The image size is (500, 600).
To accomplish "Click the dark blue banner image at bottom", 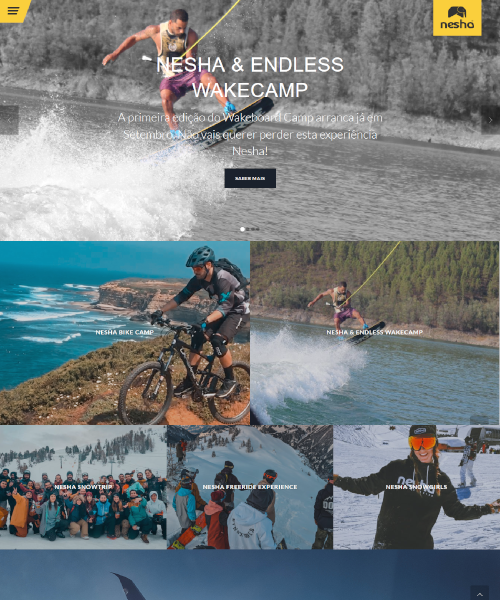I will pos(250,575).
